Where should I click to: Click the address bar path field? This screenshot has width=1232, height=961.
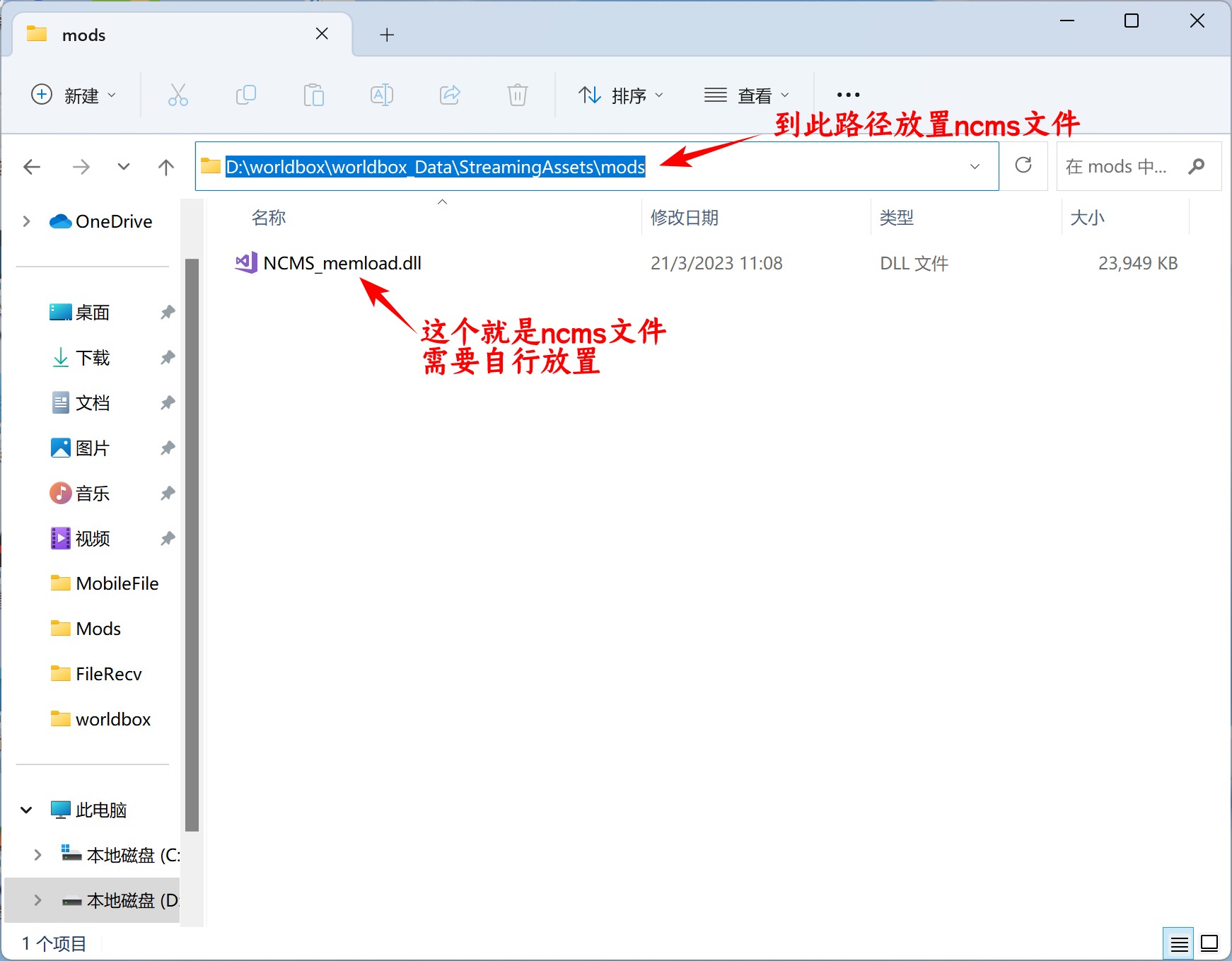click(x=596, y=166)
